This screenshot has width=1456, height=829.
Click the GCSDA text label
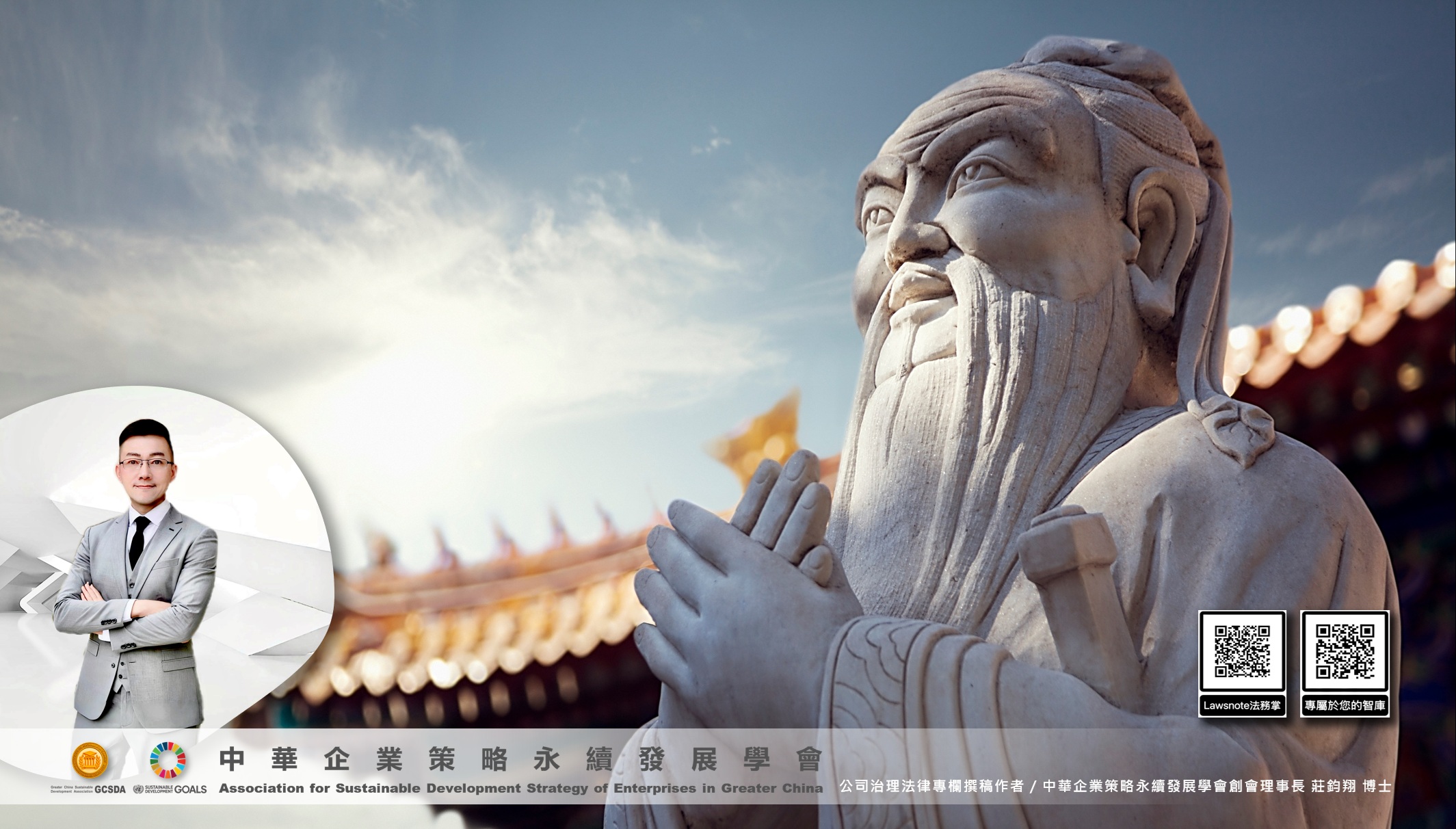click(111, 789)
